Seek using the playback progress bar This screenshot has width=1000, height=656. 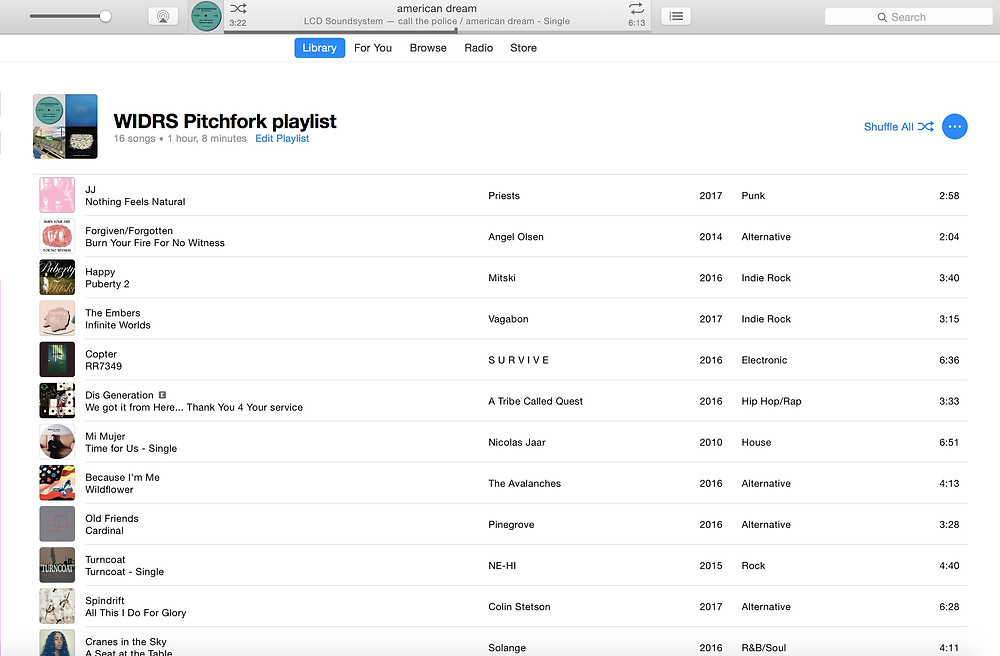pyautogui.click(x=438, y=31)
